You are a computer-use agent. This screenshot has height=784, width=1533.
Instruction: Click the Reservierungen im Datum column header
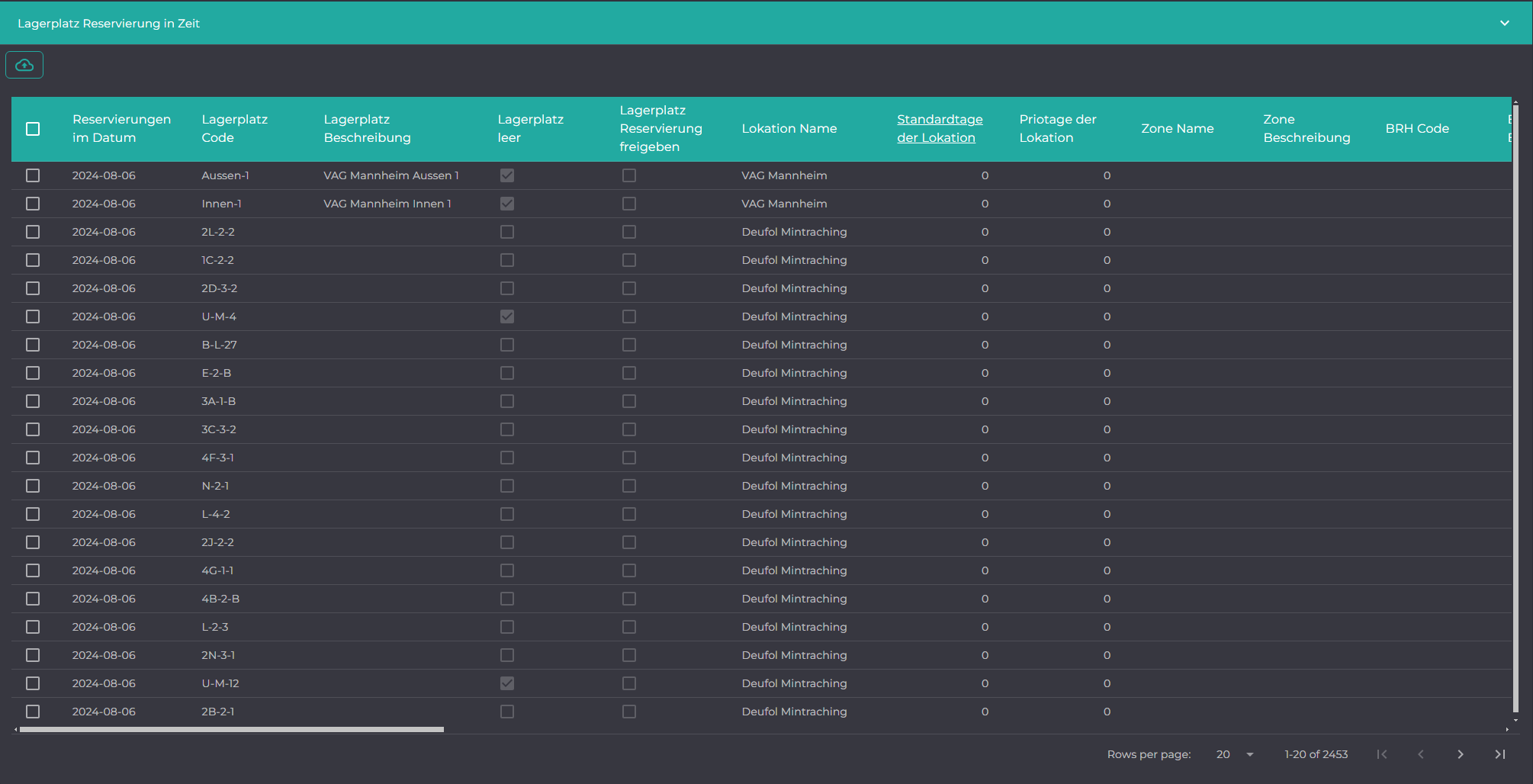click(x=121, y=128)
